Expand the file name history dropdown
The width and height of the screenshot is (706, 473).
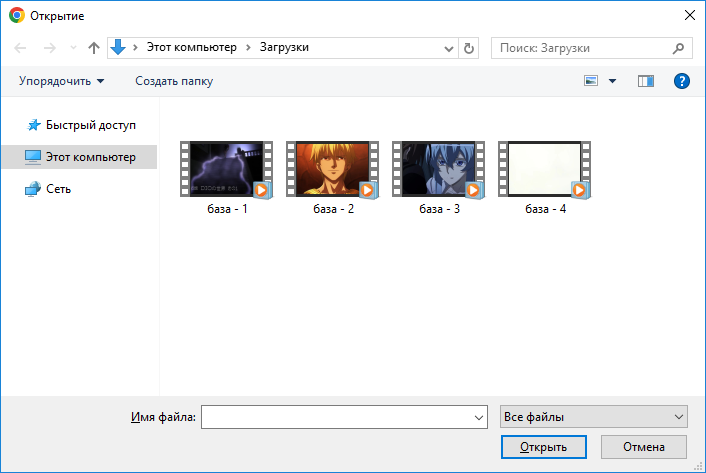[x=477, y=417]
